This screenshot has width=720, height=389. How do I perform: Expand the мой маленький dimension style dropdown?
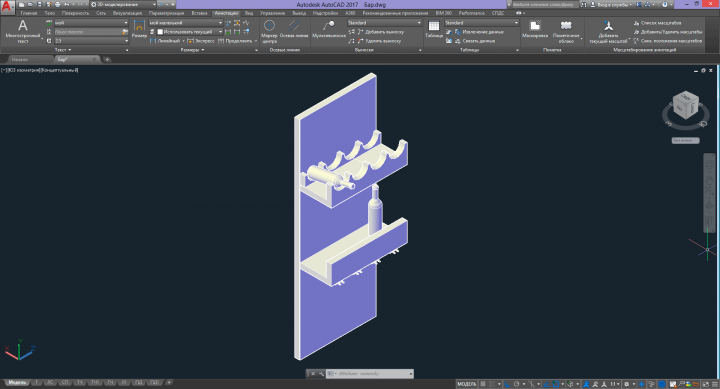186,23
